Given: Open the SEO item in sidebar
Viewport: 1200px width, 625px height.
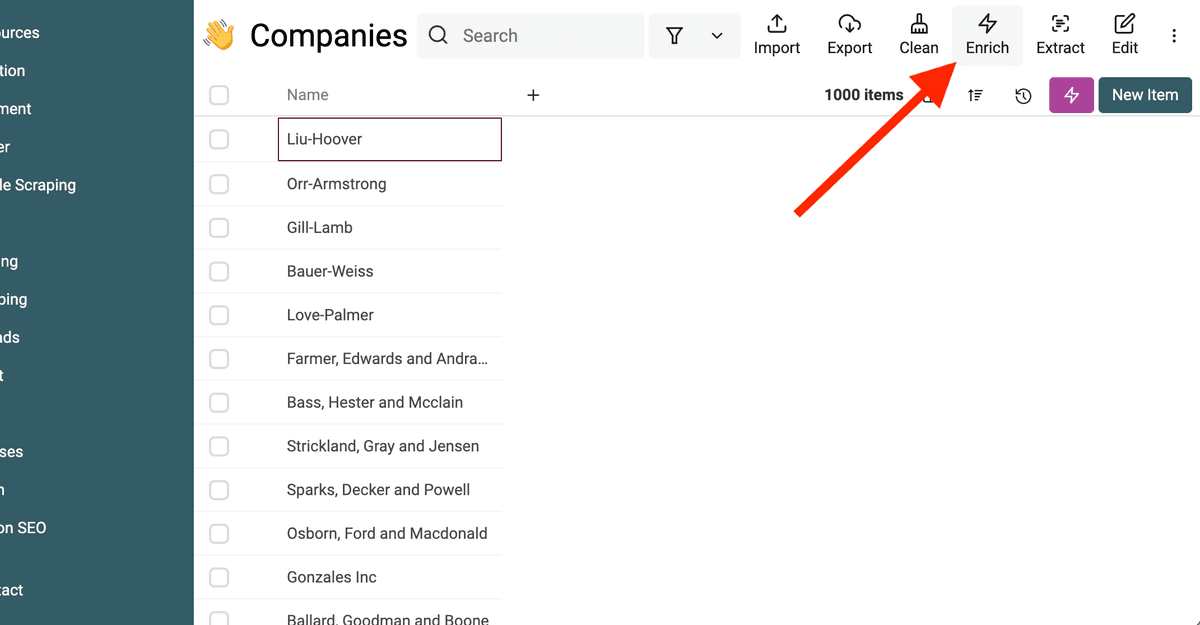Looking at the screenshot, I should [23, 528].
